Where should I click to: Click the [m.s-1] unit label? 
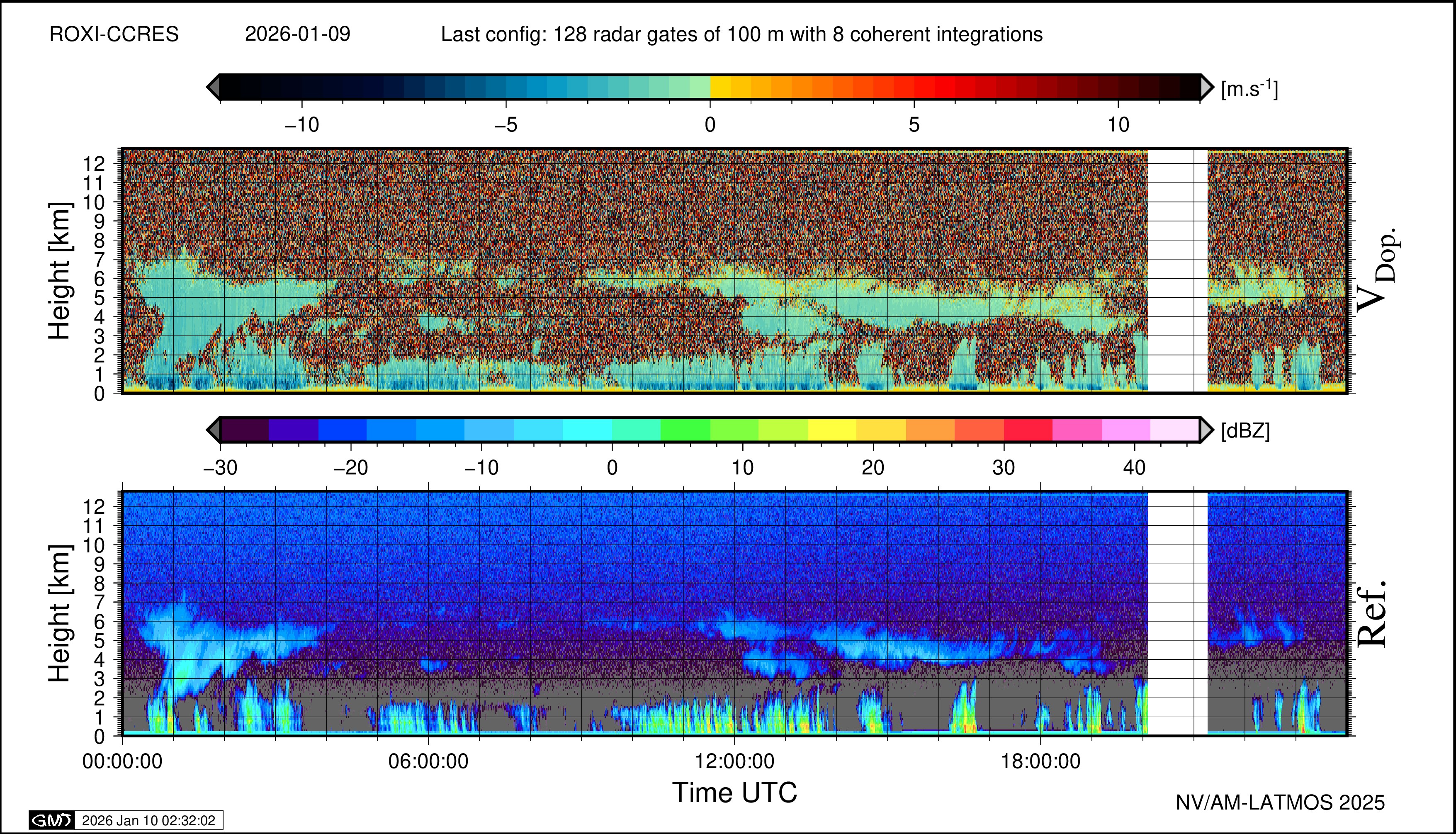pos(1249,89)
